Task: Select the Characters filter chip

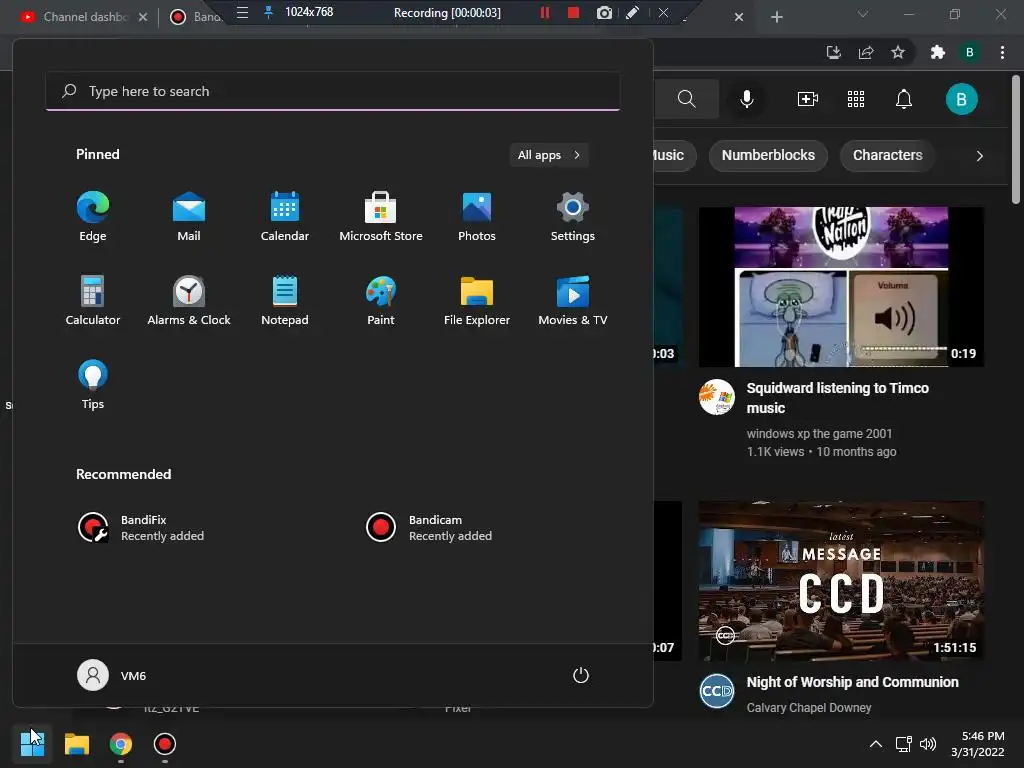Action: coord(888,155)
